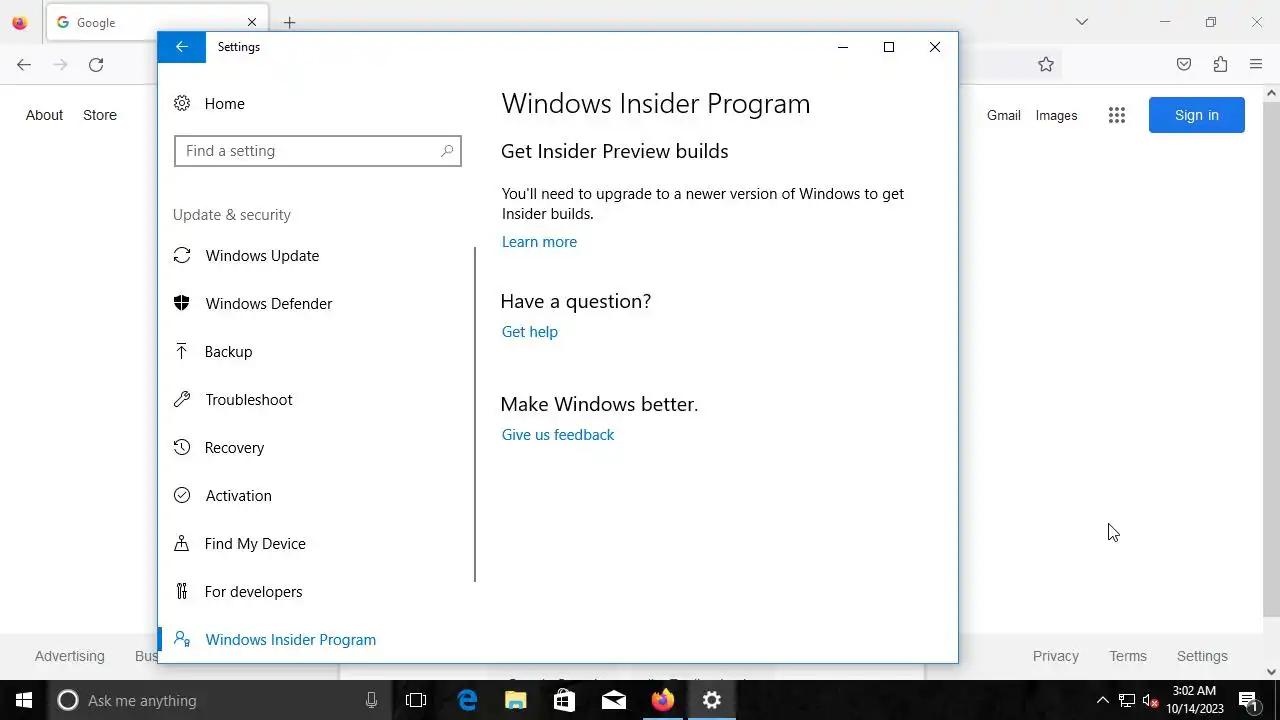Image resolution: width=1280 pixels, height=720 pixels.
Task: Open Task View on the taskbar
Action: pyautogui.click(x=416, y=700)
